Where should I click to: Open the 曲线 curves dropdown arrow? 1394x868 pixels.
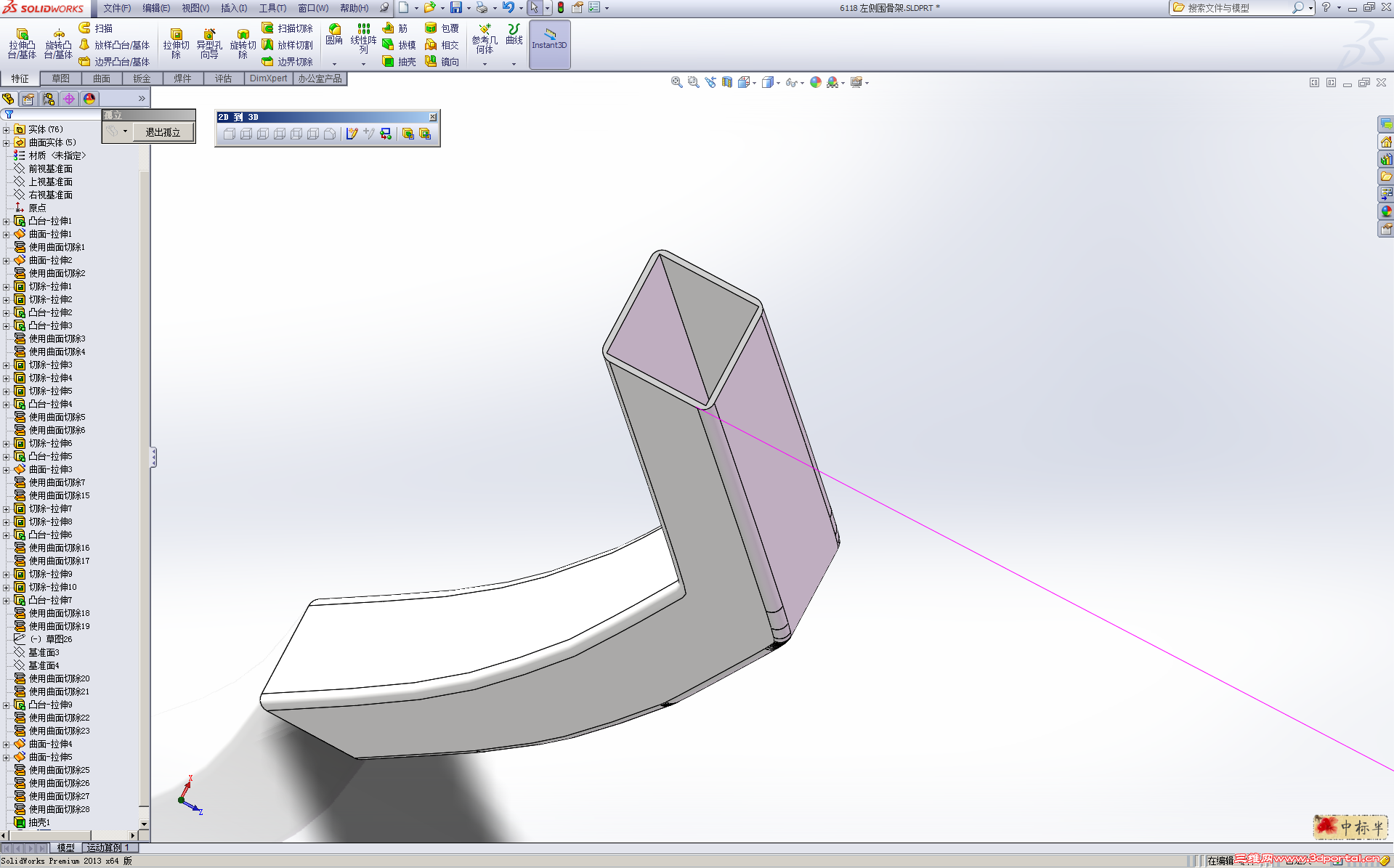[514, 64]
